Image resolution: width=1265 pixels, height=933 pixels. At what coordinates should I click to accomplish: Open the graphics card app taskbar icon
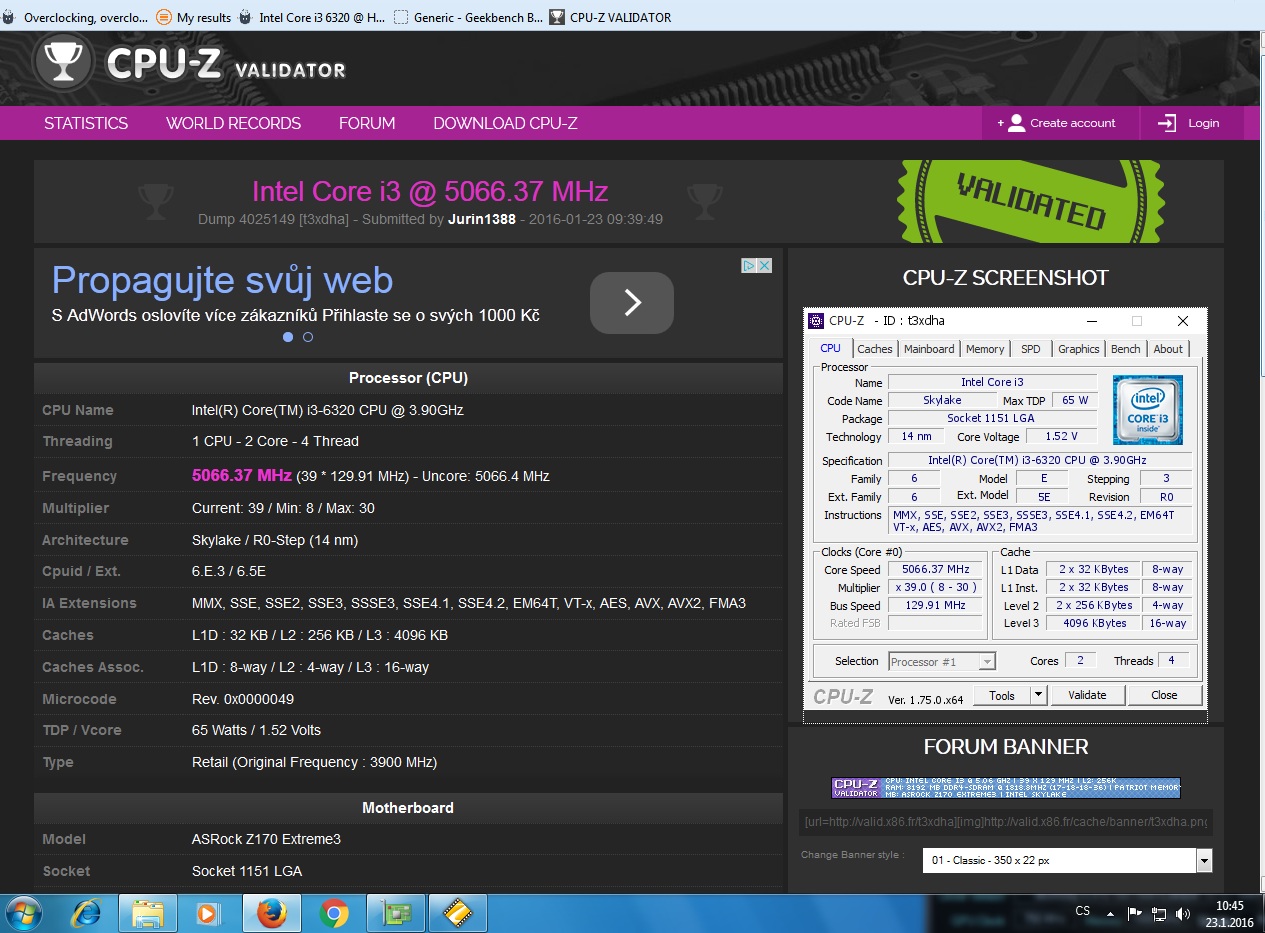tap(396, 913)
